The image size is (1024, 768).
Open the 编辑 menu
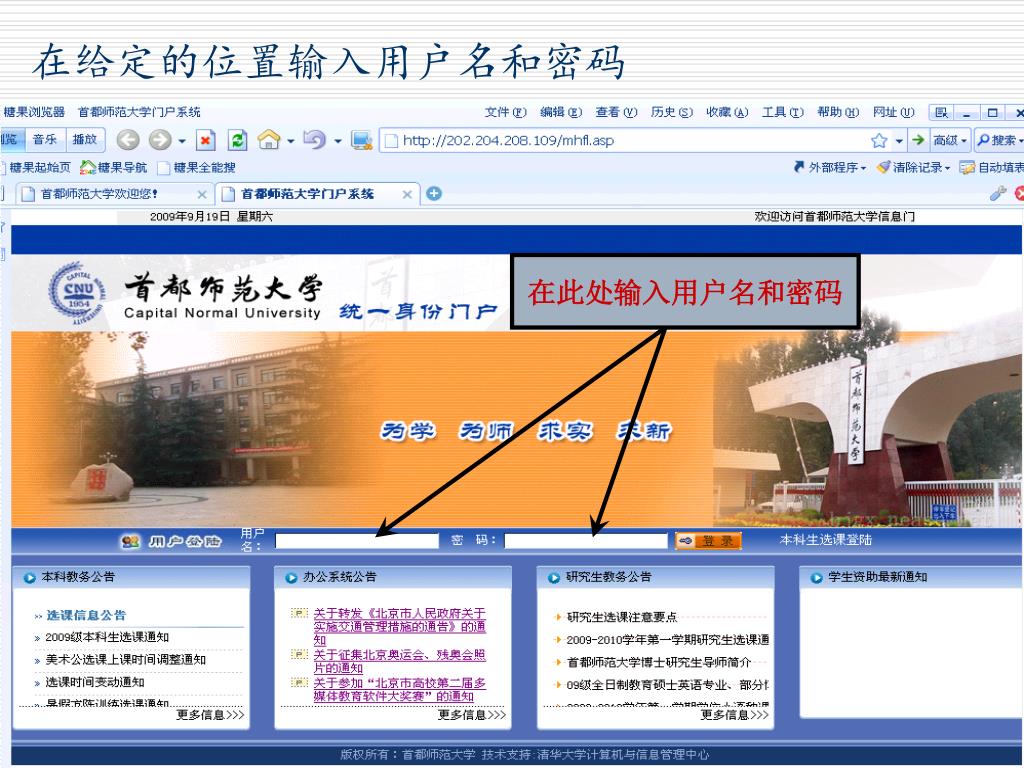click(x=561, y=112)
